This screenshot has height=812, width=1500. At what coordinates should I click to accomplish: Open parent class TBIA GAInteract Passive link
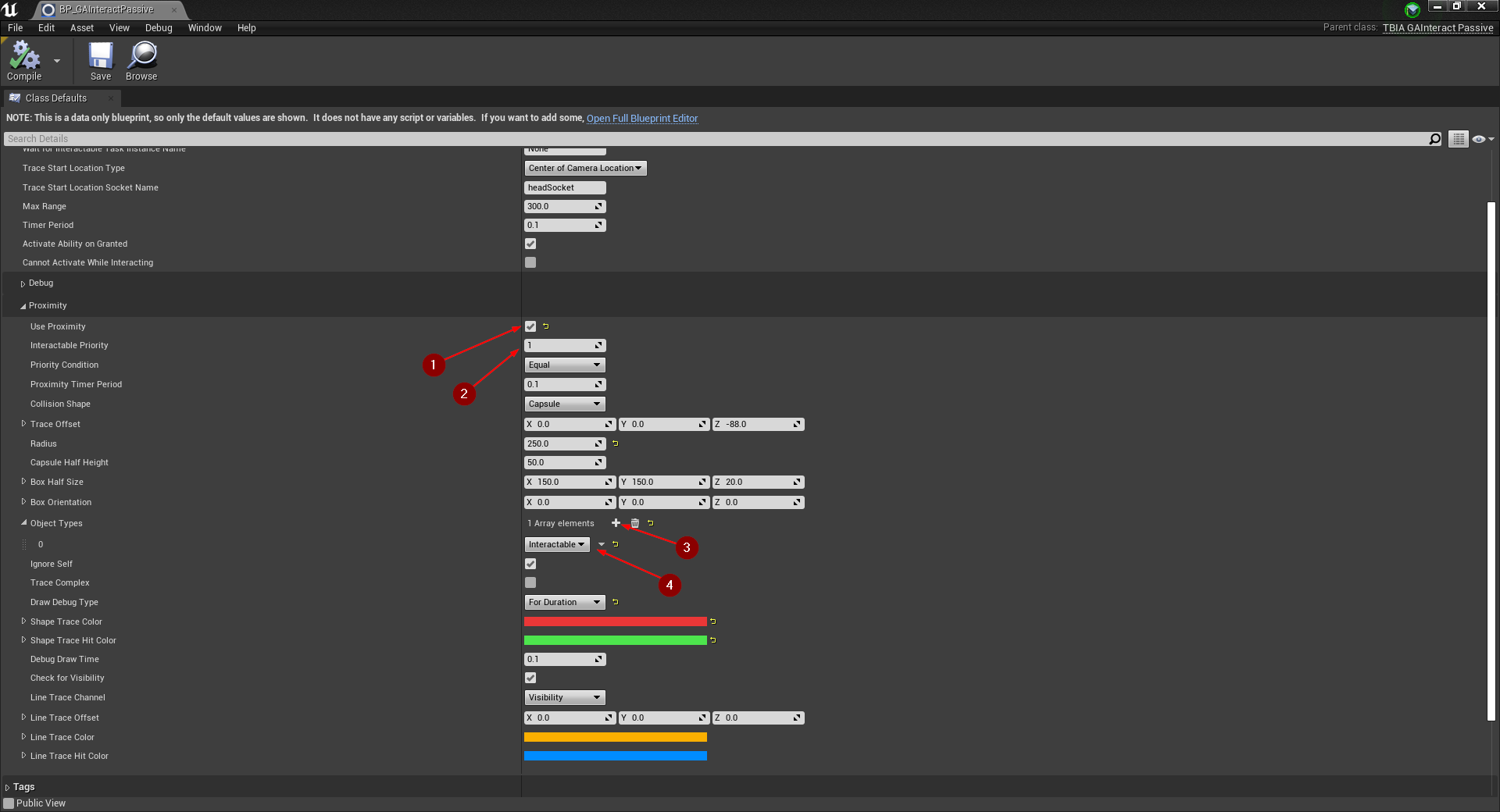(x=1437, y=28)
